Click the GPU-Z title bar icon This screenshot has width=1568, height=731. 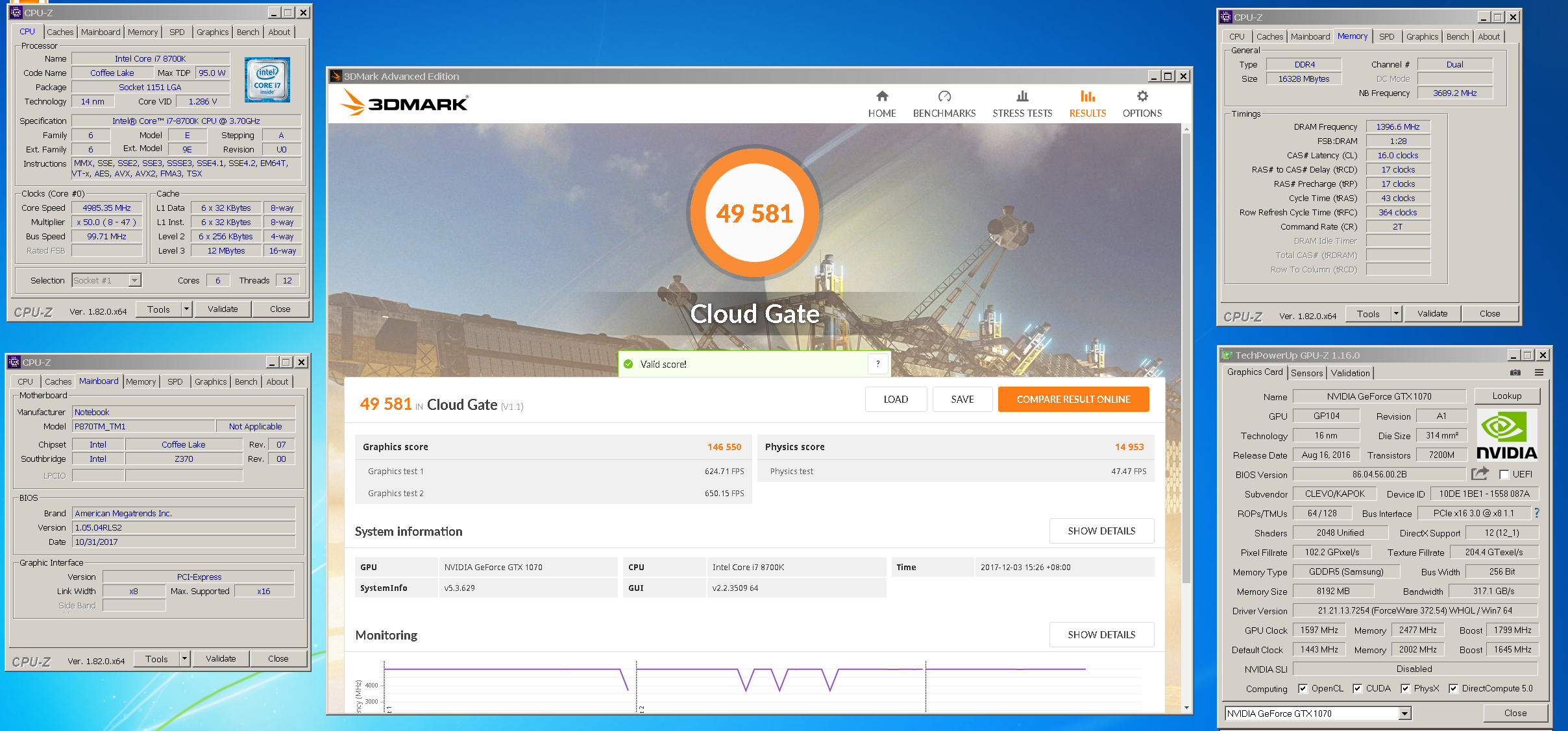1227,355
